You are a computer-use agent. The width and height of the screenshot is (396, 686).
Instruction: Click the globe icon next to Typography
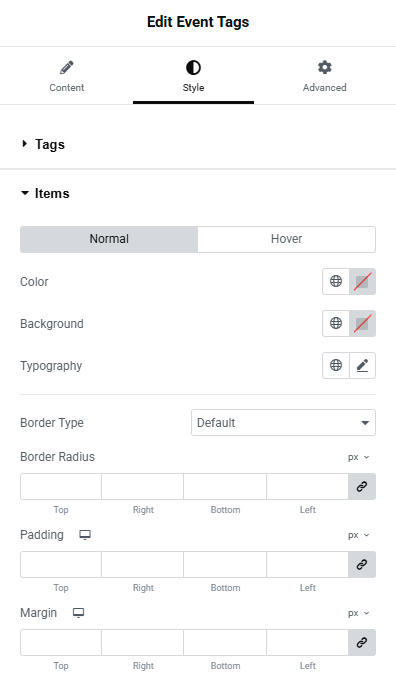336,365
